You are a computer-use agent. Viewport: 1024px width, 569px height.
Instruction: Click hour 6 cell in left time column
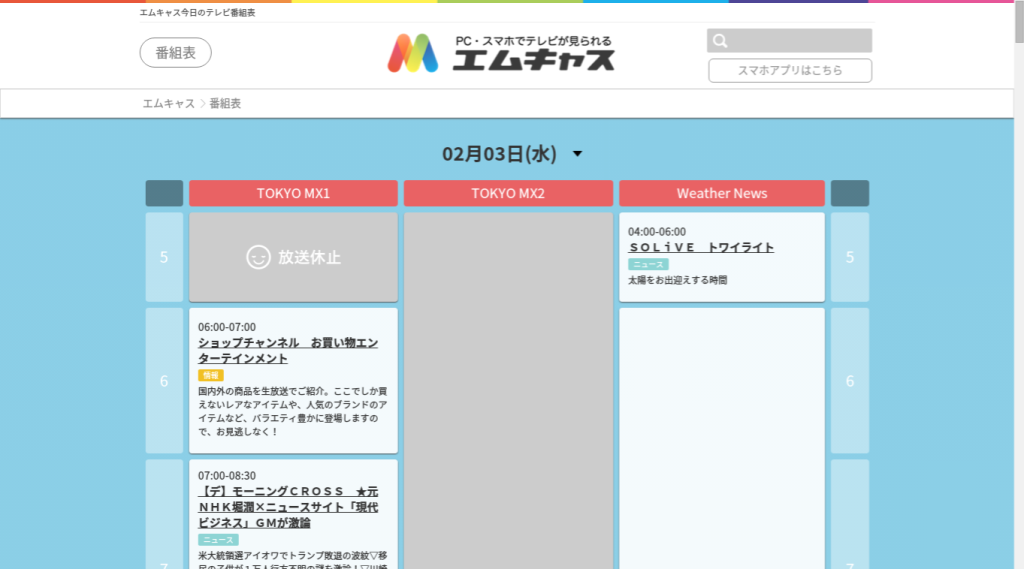tap(164, 381)
